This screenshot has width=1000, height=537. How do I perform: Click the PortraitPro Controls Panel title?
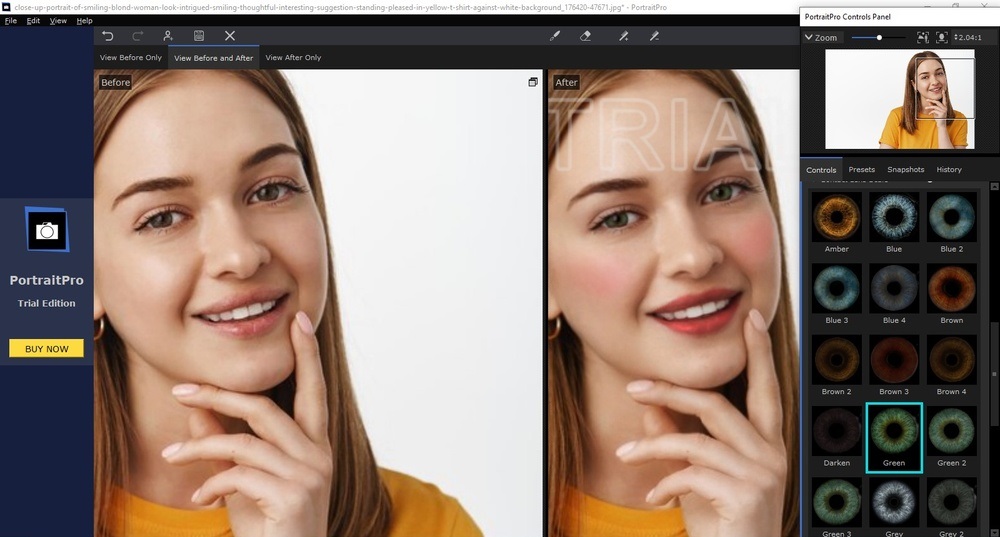point(848,17)
